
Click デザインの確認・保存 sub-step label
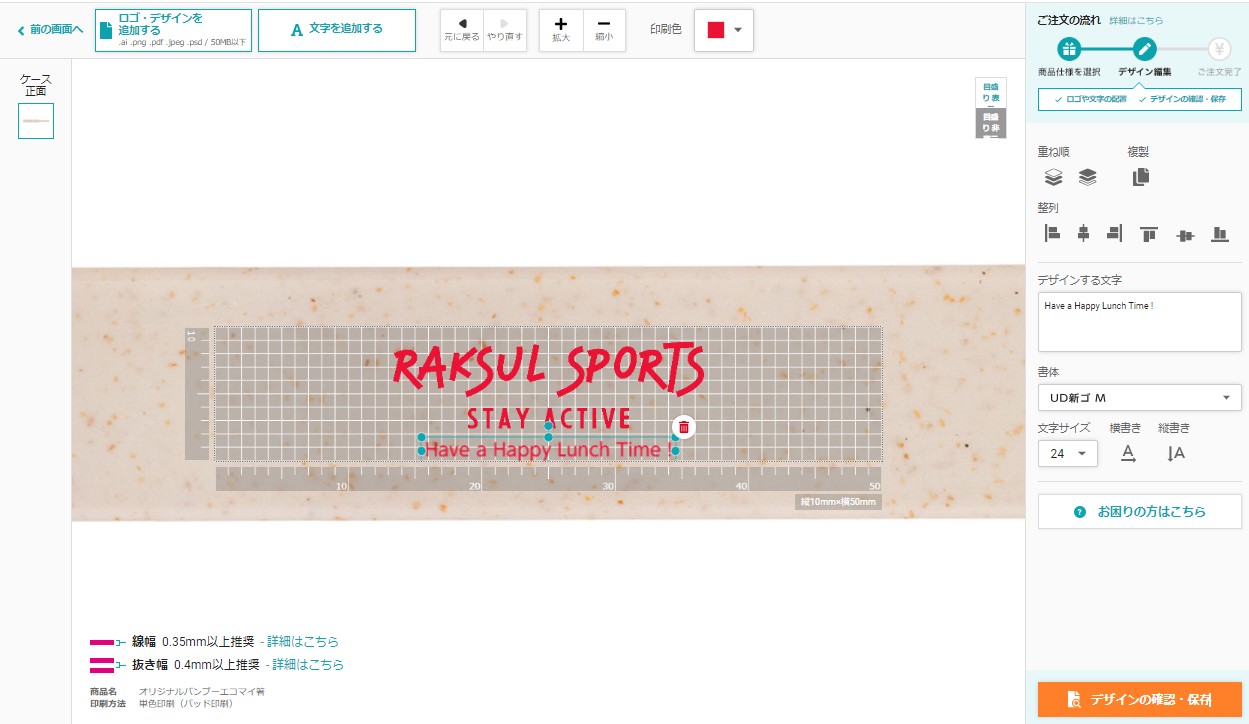coord(1182,99)
